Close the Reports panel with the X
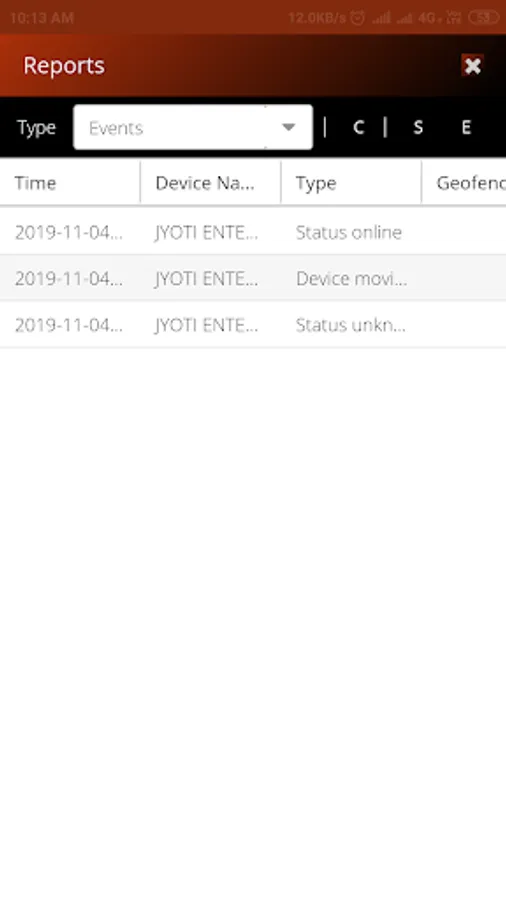This screenshot has width=506, height=900. click(x=472, y=66)
